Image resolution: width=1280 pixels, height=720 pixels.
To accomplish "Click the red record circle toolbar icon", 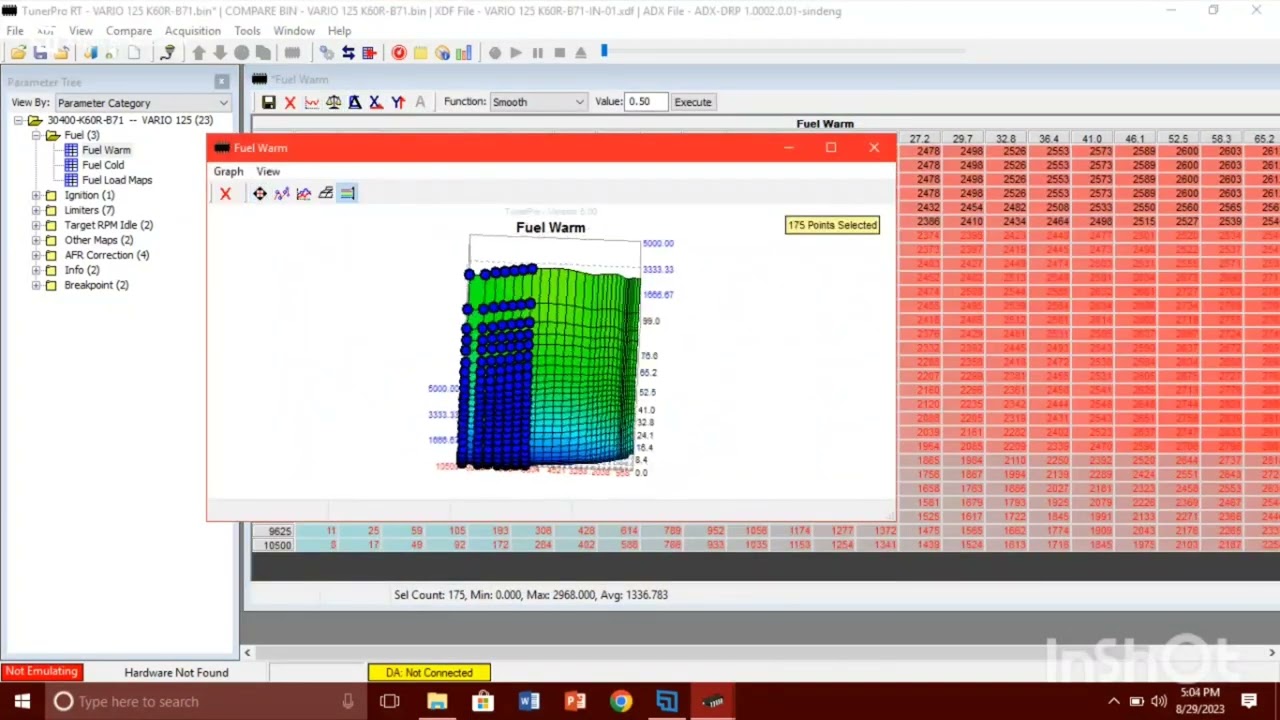I will coord(399,53).
